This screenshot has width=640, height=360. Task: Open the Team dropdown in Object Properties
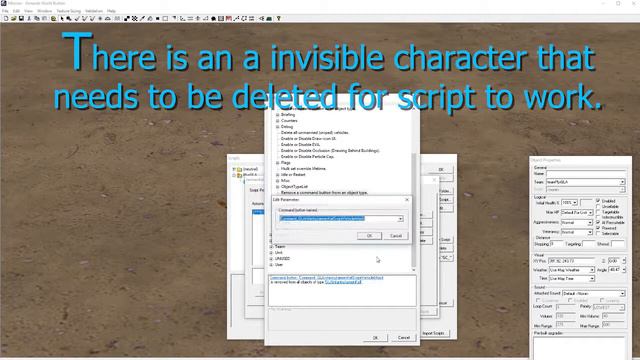tap(622, 182)
